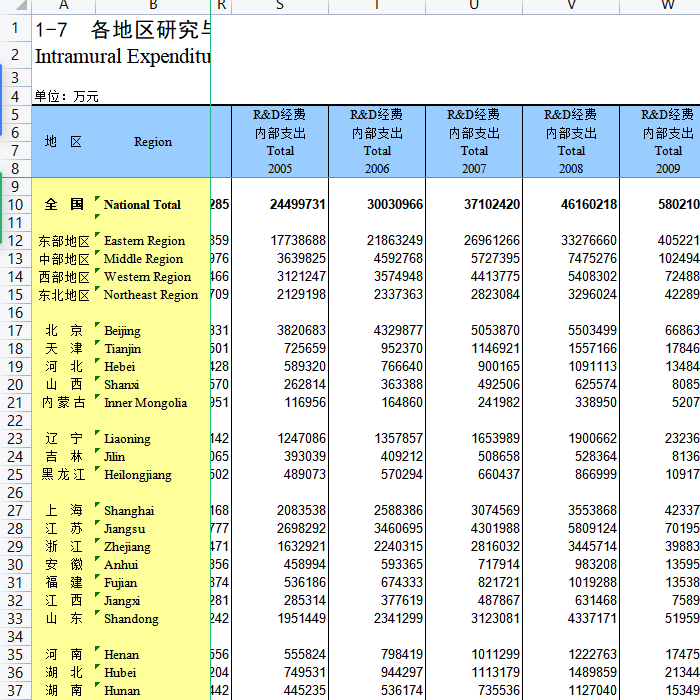Select the Intramural Expenditure subtitle cell
Image resolution: width=700 pixels, height=700 pixels.
click(122, 56)
